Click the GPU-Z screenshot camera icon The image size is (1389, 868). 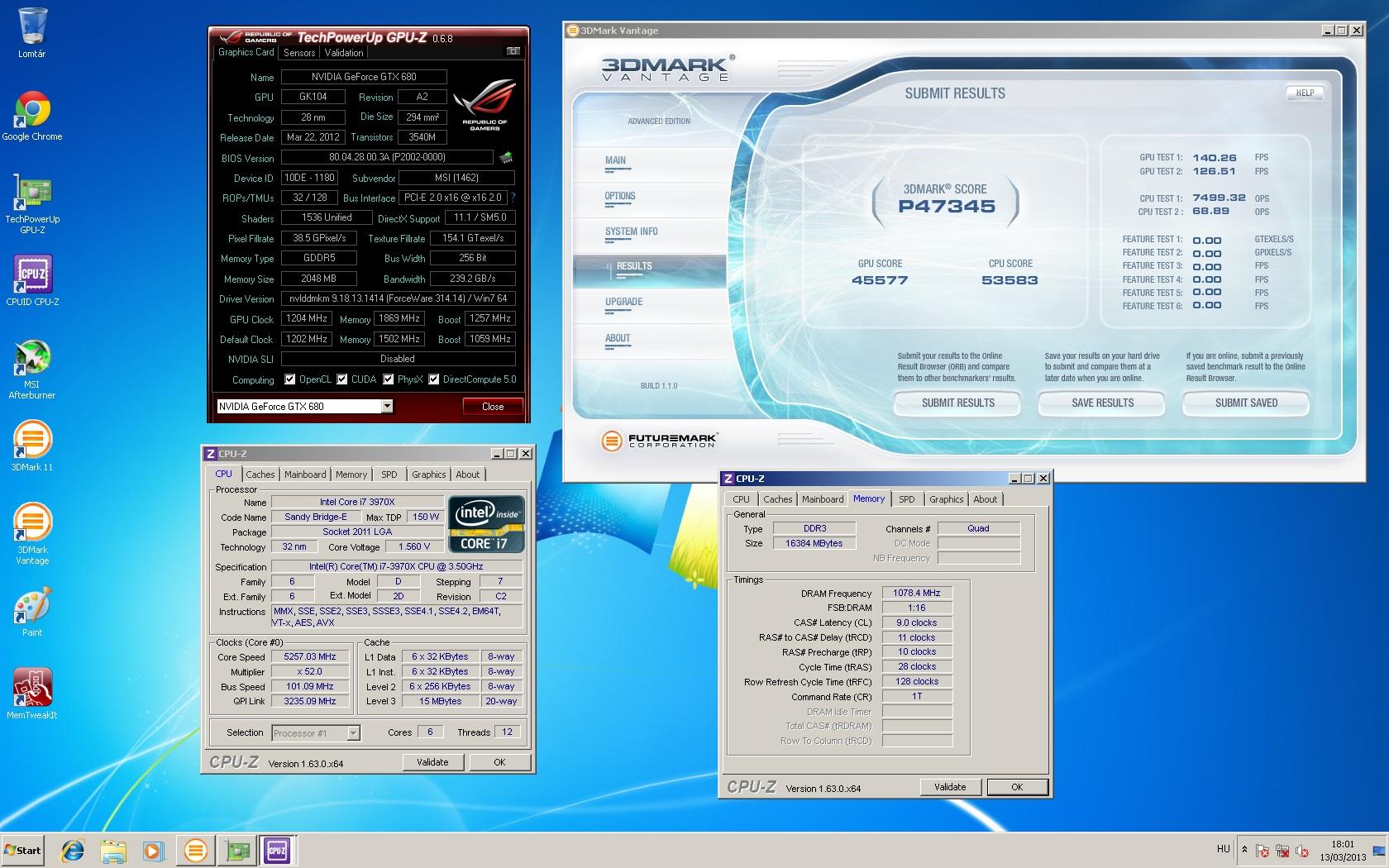pos(513,51)
